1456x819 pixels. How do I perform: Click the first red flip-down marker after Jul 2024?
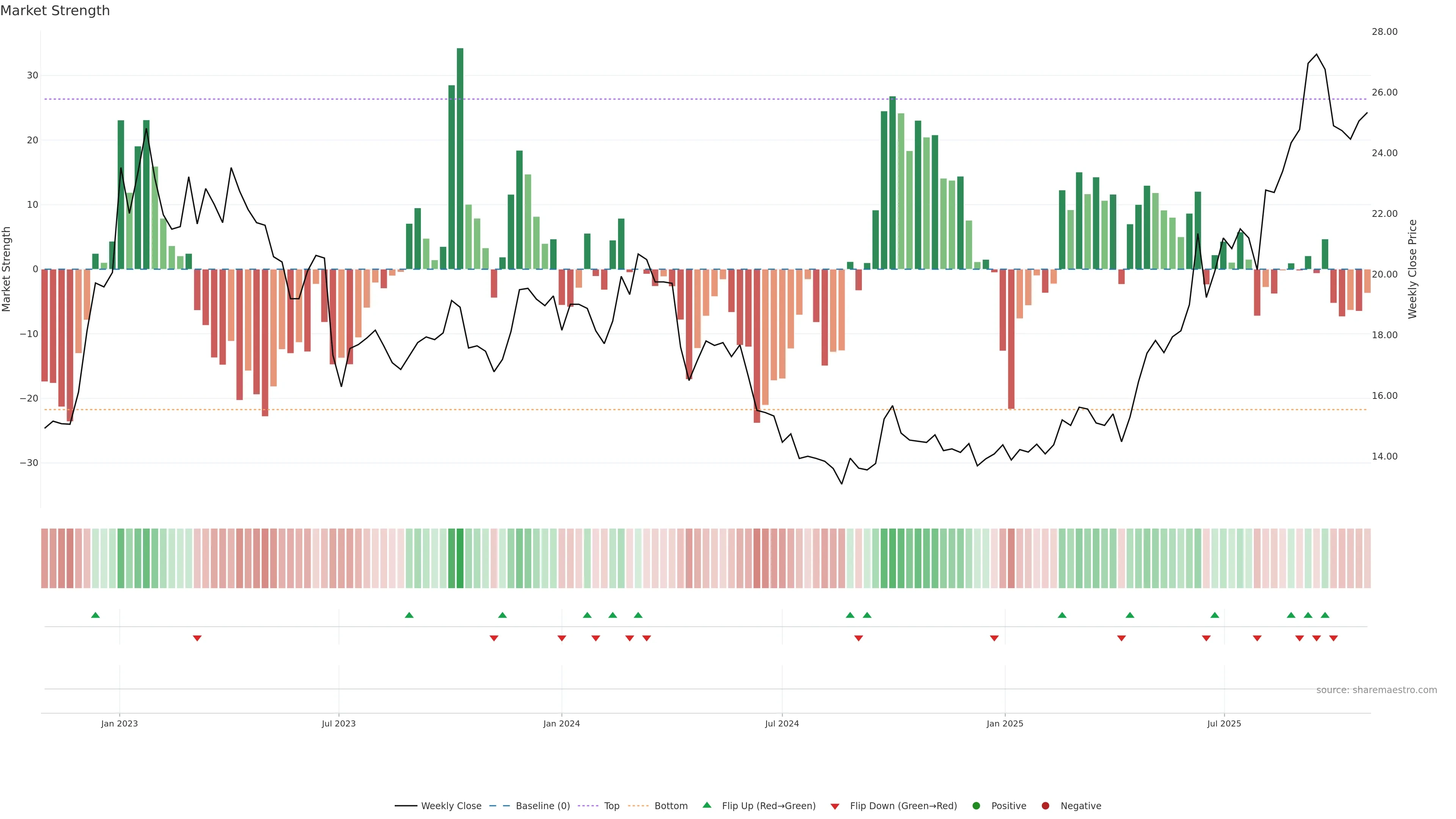pos(858,638)
